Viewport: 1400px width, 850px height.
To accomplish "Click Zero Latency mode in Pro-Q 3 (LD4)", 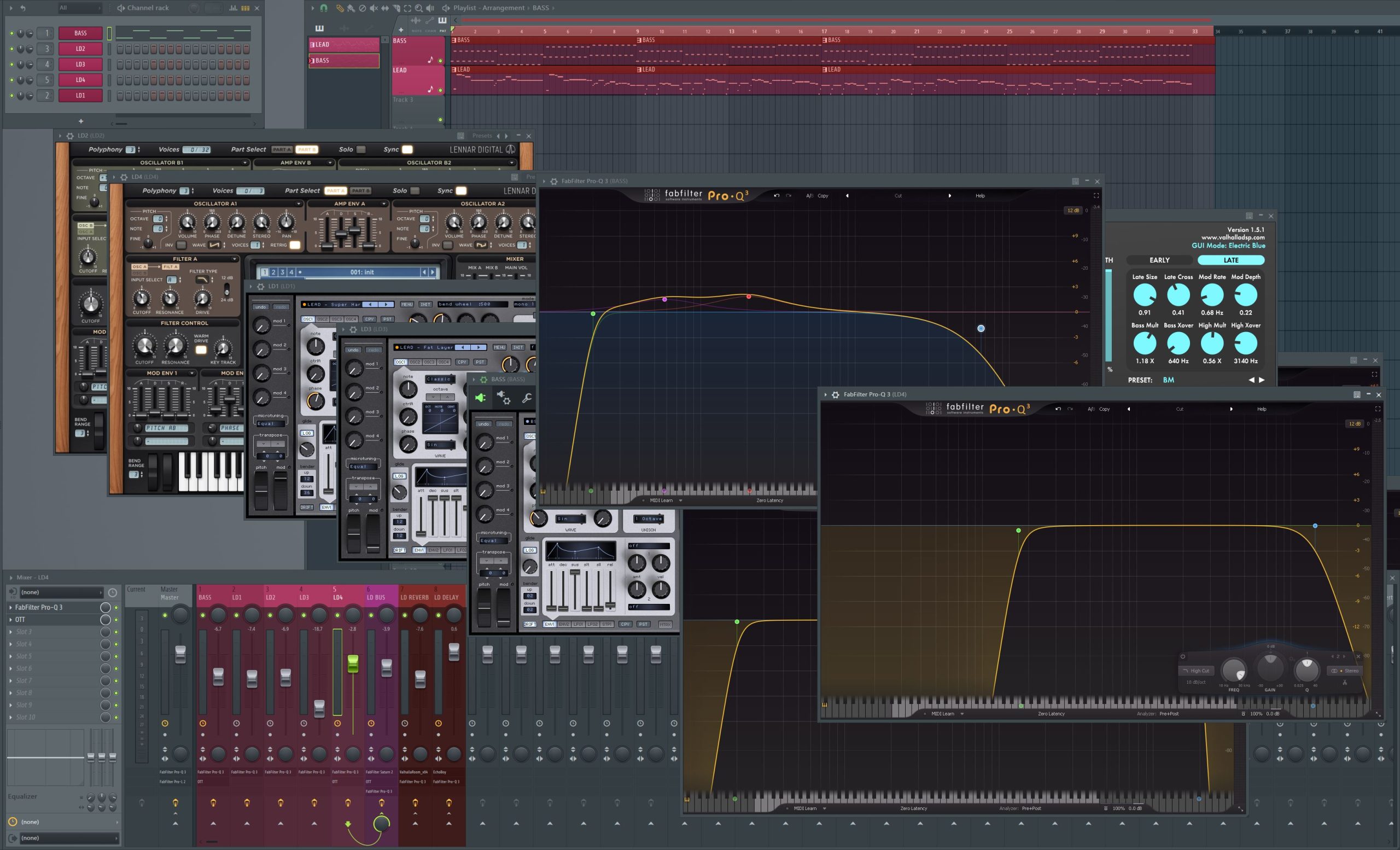I will pos(1051,714).
